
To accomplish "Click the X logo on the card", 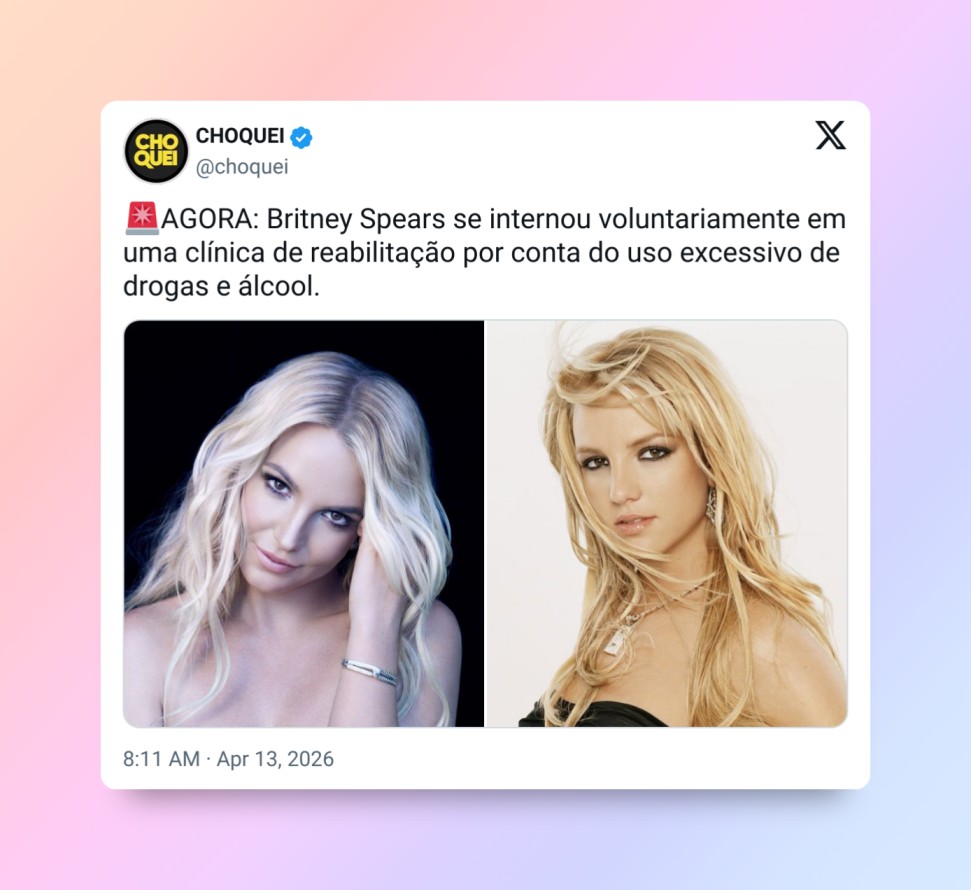I will click(x=830, y=136).
